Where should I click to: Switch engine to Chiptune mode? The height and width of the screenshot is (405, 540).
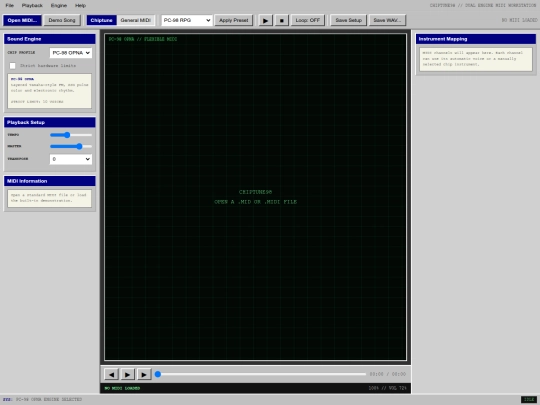click(x=101, y=20)
